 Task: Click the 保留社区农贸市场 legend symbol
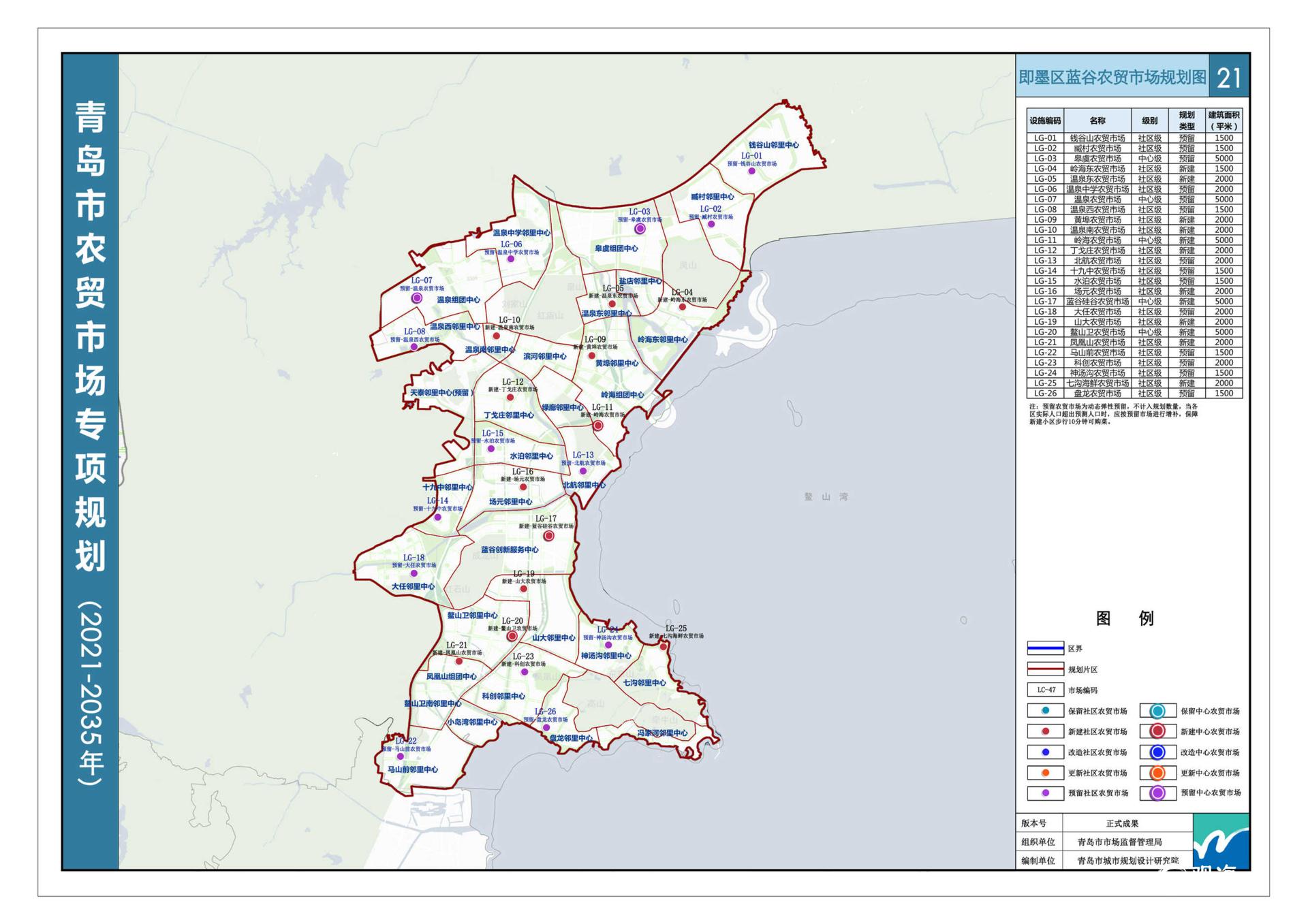1045,711
